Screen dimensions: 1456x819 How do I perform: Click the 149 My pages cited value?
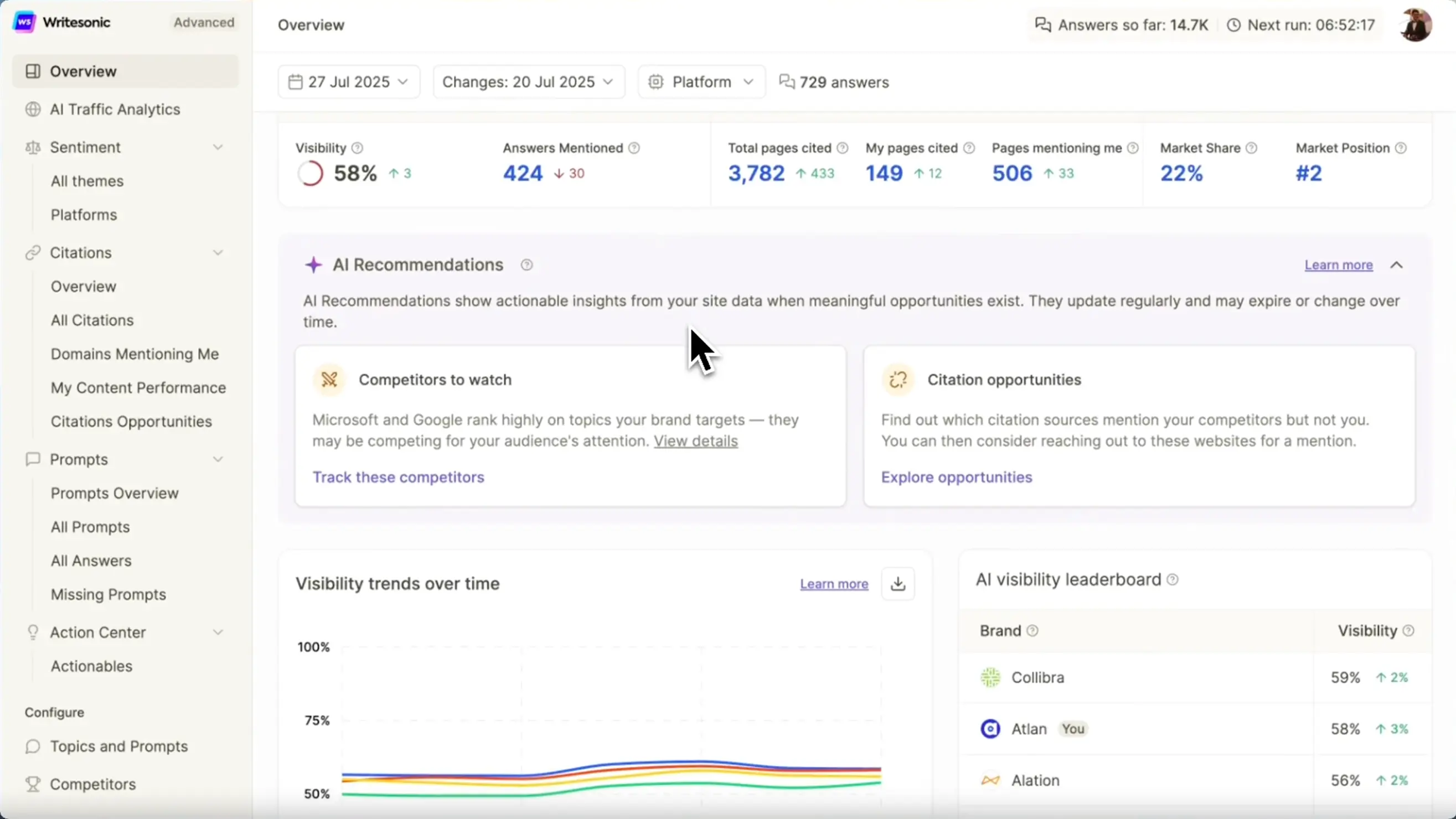click(884, 173)
